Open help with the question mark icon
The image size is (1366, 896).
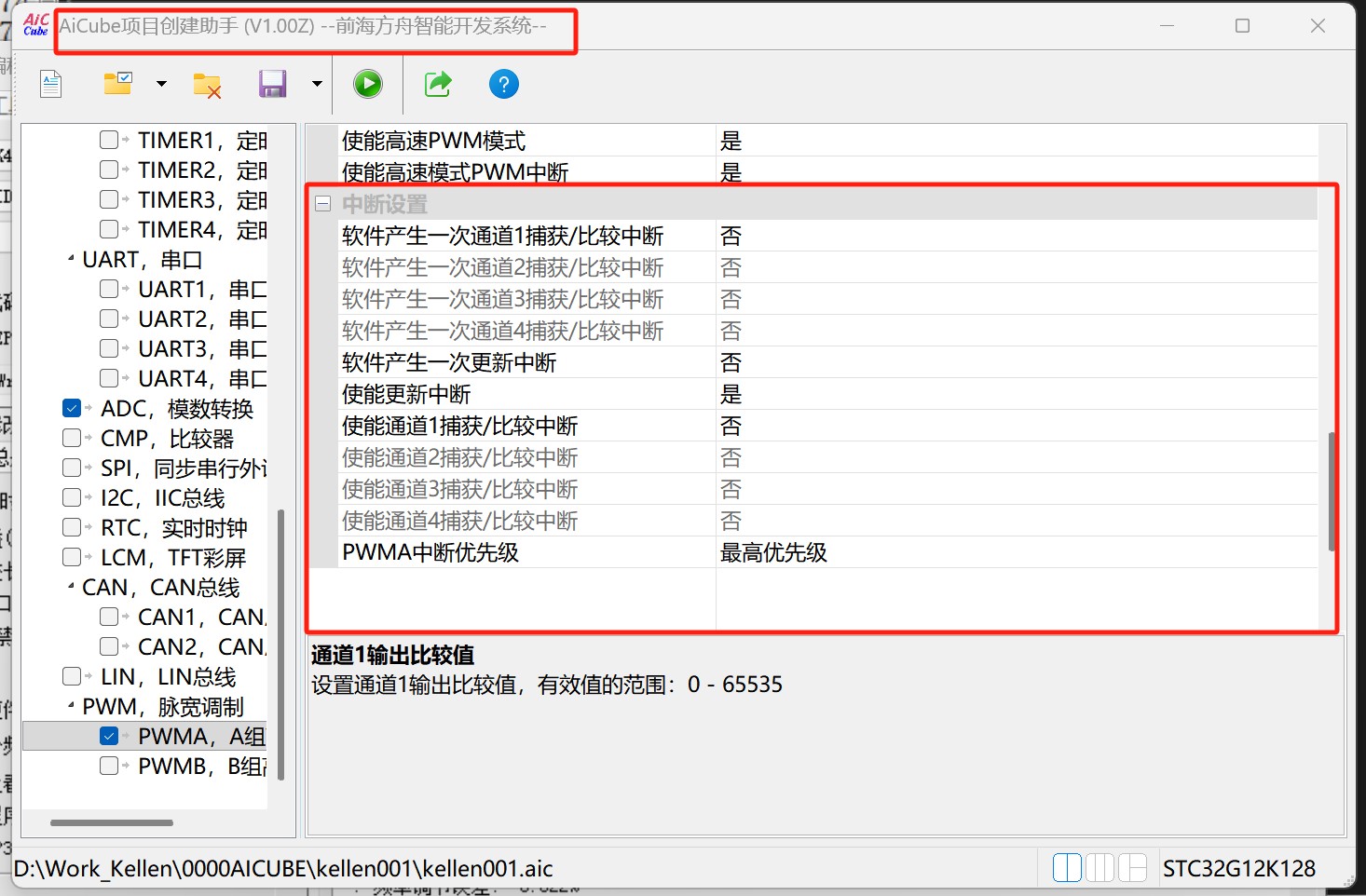pyautogui.click(x=503, y=84)
